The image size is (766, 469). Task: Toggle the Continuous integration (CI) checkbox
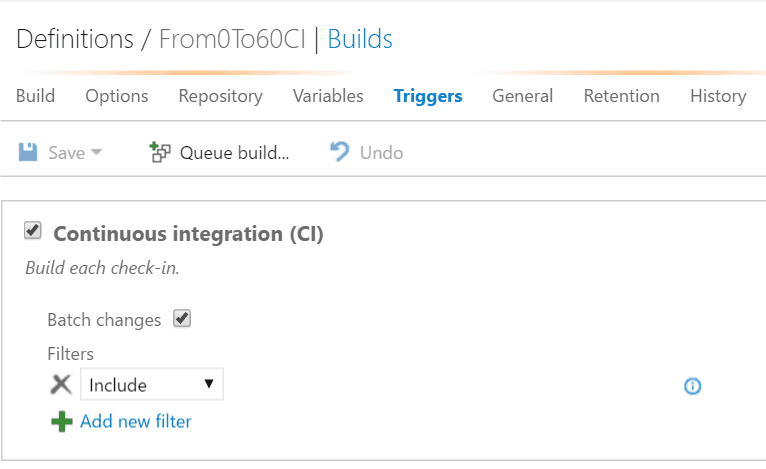33,230
